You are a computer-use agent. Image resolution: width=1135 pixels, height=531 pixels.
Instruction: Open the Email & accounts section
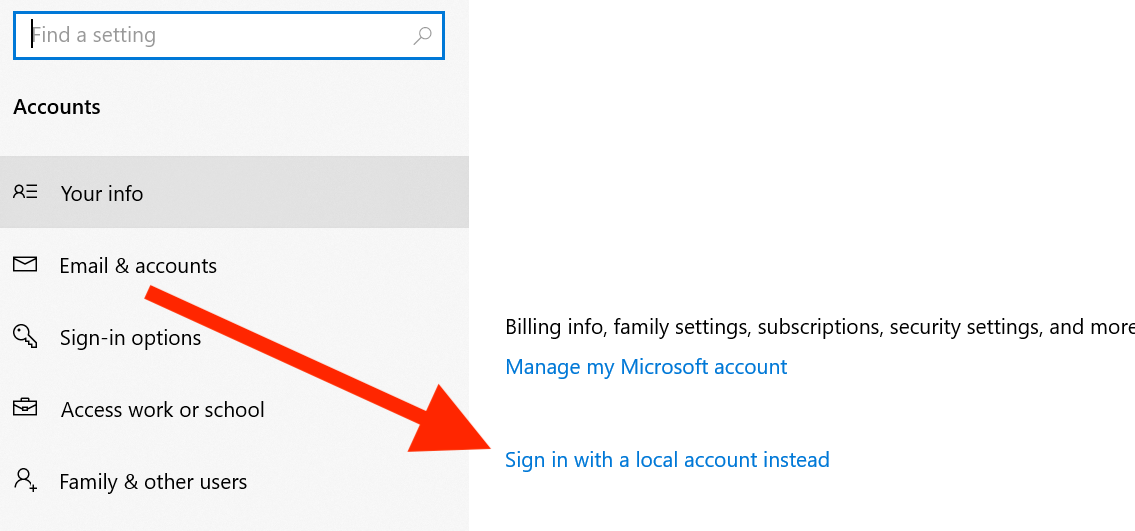138,266
